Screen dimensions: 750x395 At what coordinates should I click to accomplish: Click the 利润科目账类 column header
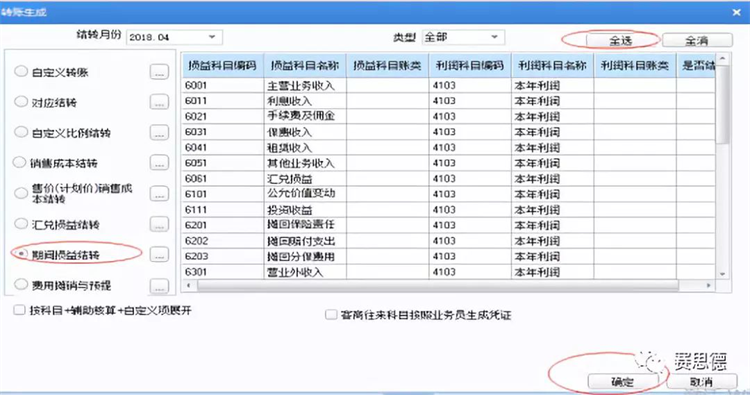tap(635, 66)
